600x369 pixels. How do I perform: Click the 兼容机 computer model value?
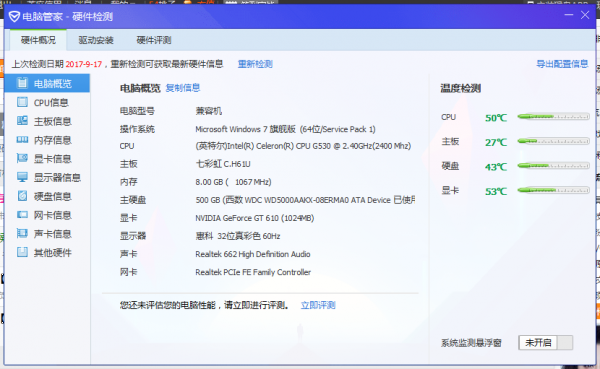(209, 111)
